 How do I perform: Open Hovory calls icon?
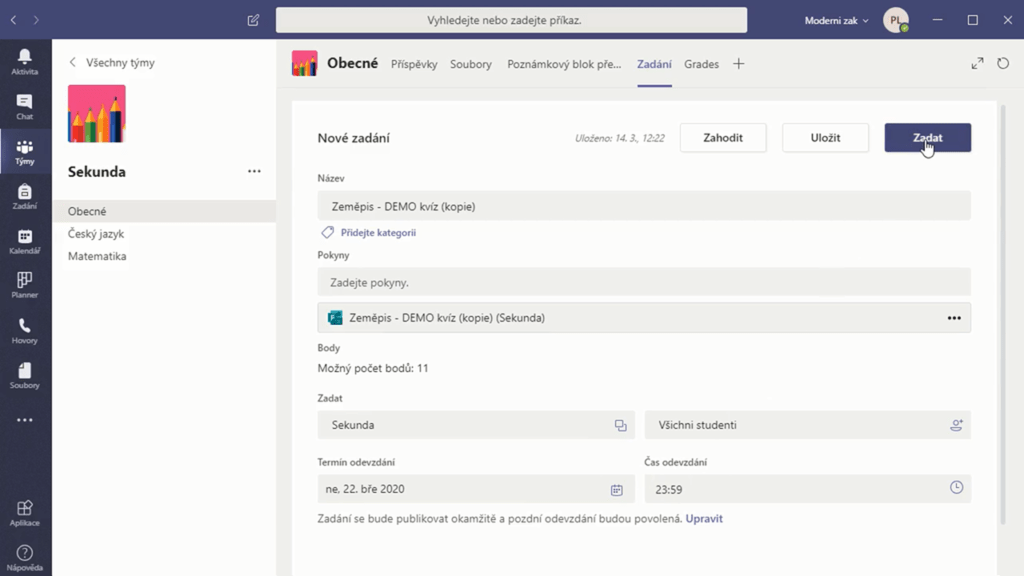[25, 331]
